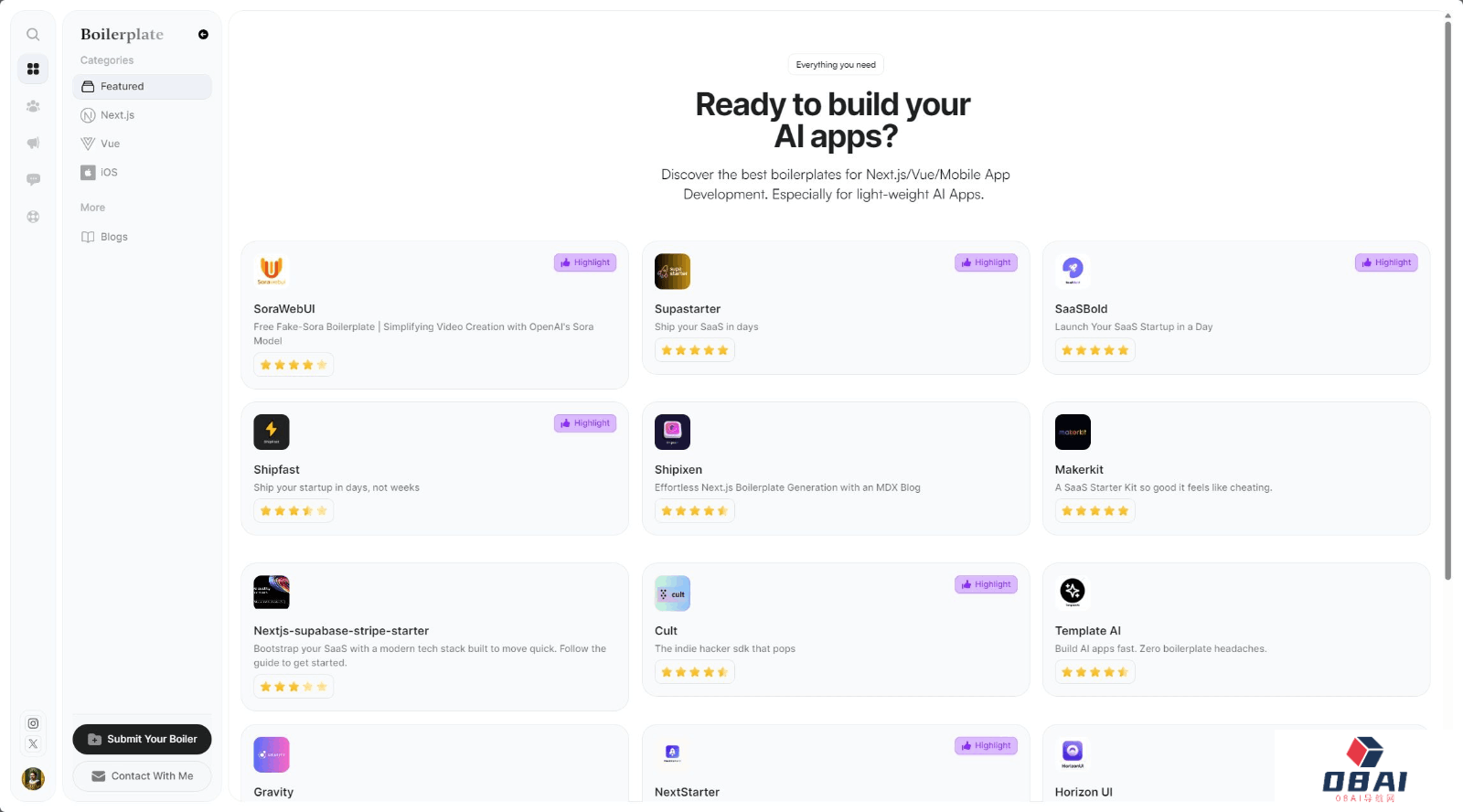
Task: Open the Supastarter card title
Action: click(688, 309)
